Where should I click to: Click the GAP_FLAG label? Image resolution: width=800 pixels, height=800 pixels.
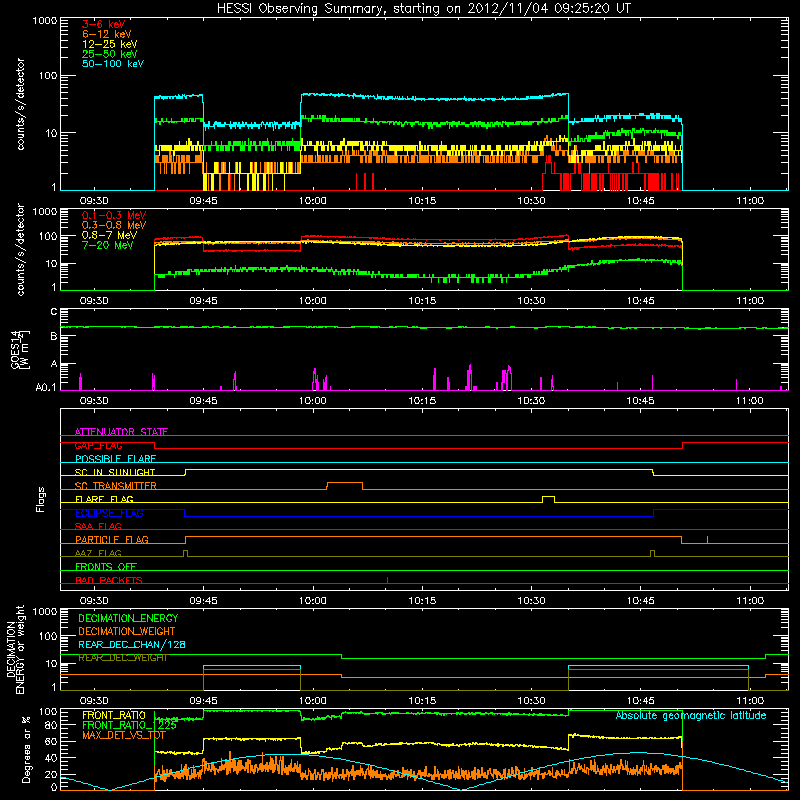[98, 445]
